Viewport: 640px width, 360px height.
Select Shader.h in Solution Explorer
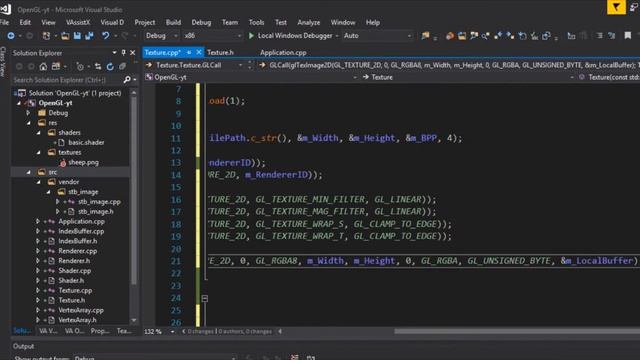click(71, 280)
